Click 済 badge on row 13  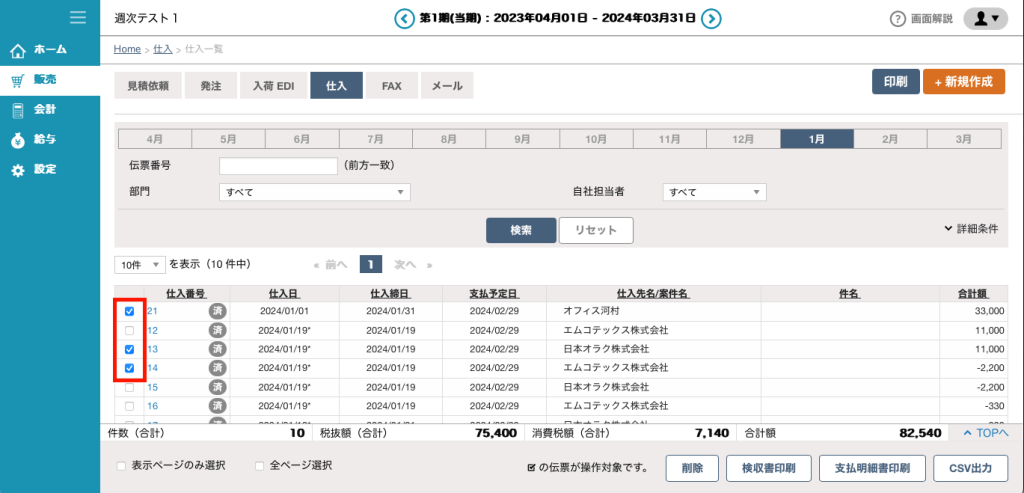click(217, 349)
